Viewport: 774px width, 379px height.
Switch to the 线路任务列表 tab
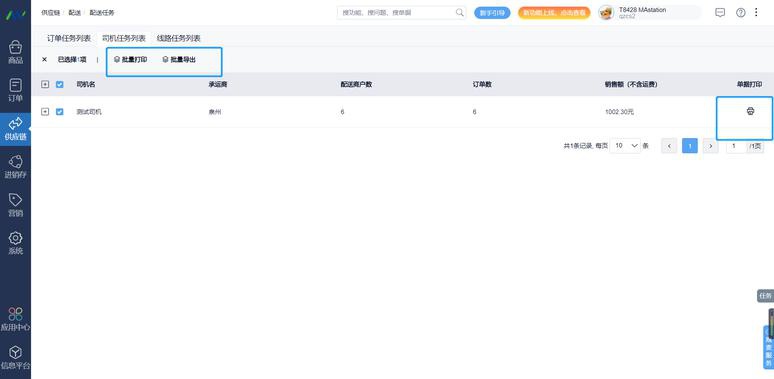tap(179, 38)
